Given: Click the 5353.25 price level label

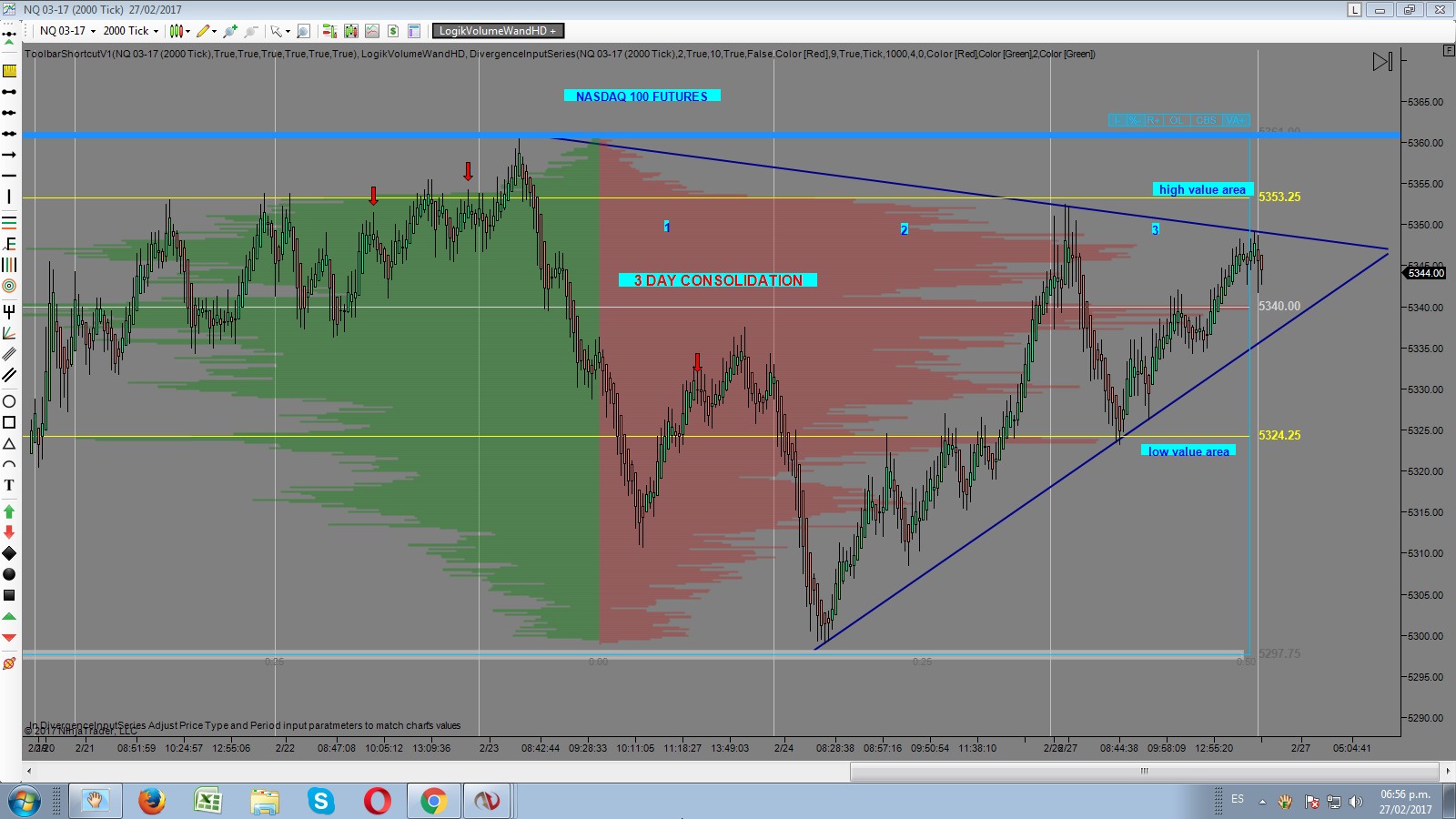Looking at the screenshot, I should click(1279, 197).
